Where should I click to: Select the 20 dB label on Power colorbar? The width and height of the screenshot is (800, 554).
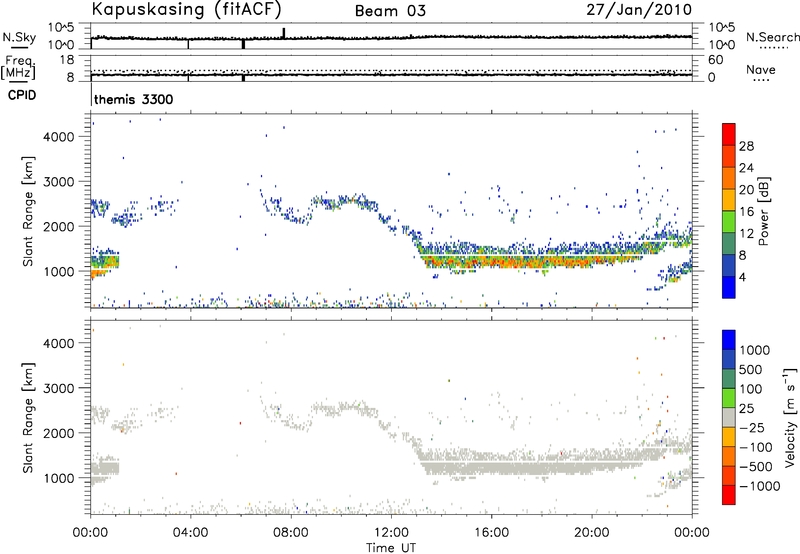(746, 190)
